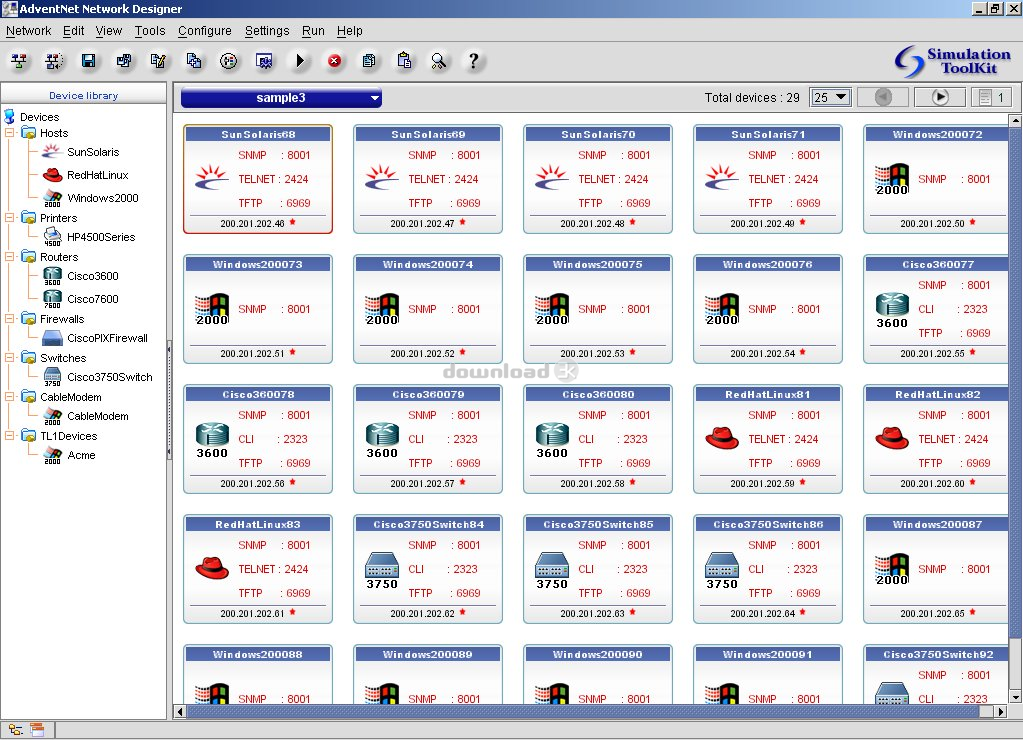
Task: Start the simulation with the black play icon
Action: [299, 61]
